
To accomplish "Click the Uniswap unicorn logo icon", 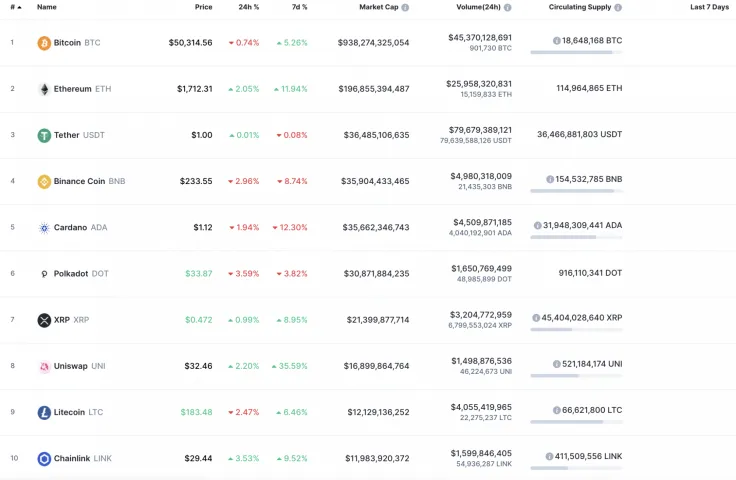I will coord(44,366).
